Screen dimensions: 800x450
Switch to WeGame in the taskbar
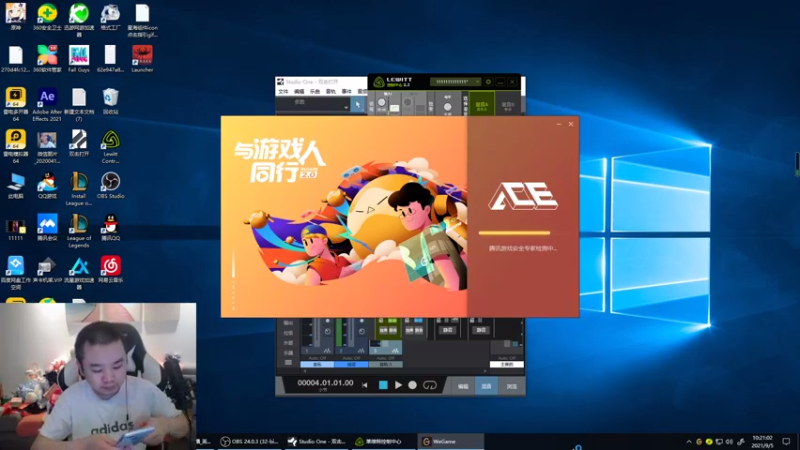pos(451,441)
